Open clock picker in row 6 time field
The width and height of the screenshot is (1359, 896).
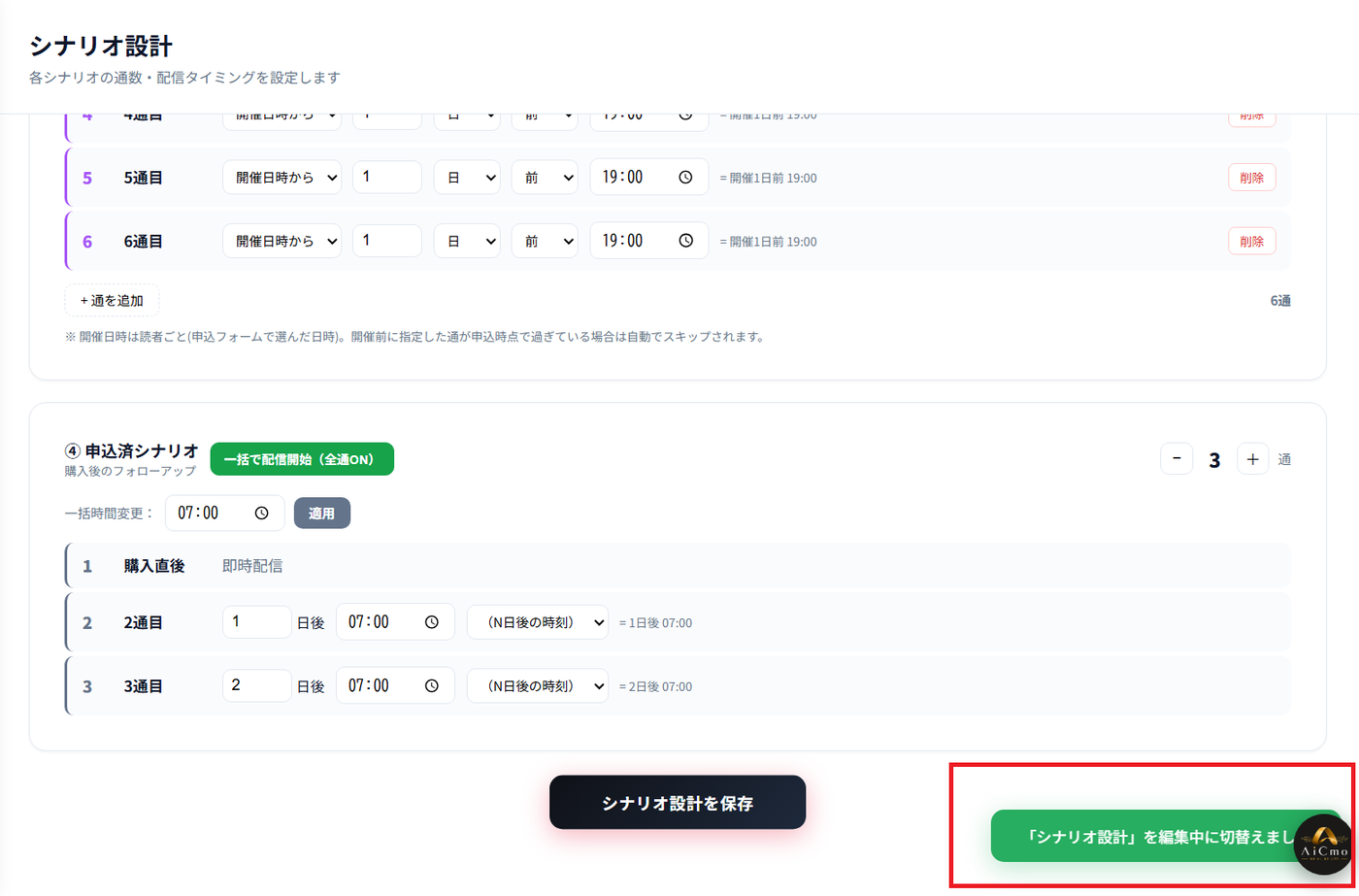[x=685, y=241]
